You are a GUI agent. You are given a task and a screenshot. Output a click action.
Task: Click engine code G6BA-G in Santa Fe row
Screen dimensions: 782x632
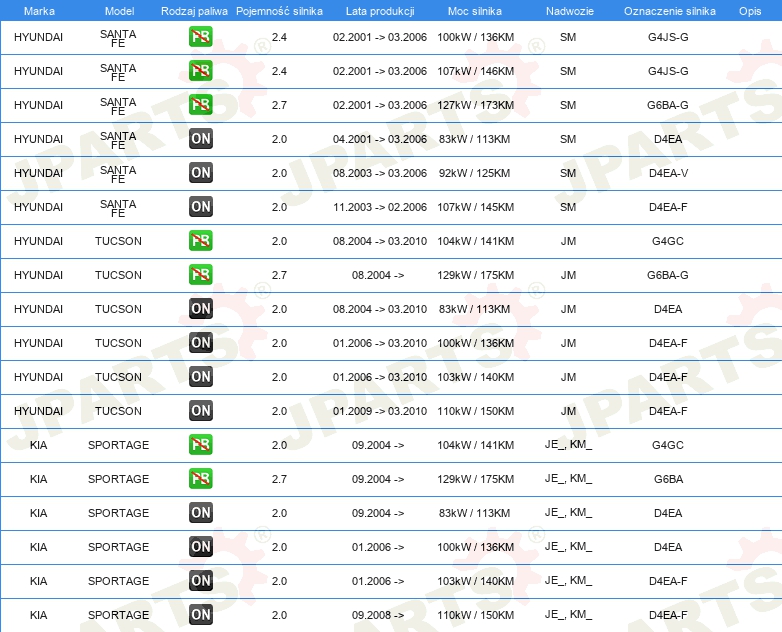click(668, 105)
